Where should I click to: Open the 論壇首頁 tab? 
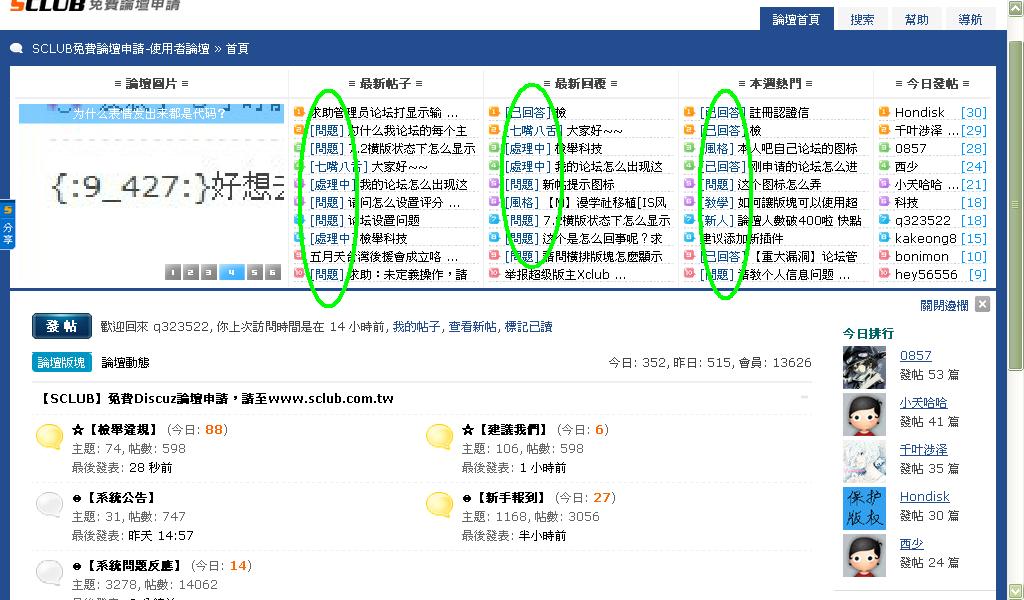[796, 19]
